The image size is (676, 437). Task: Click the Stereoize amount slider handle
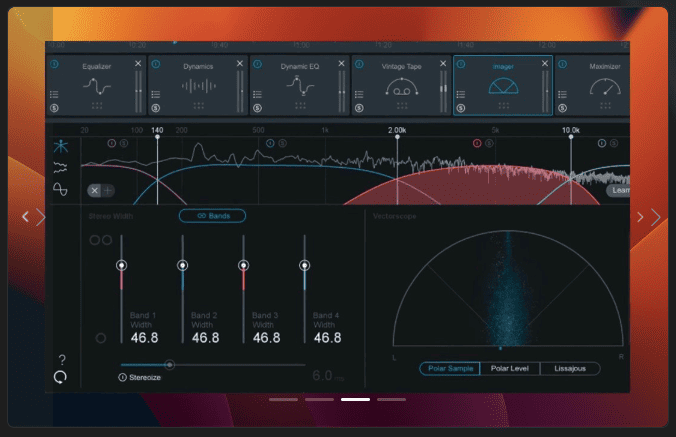click(170, 365)
